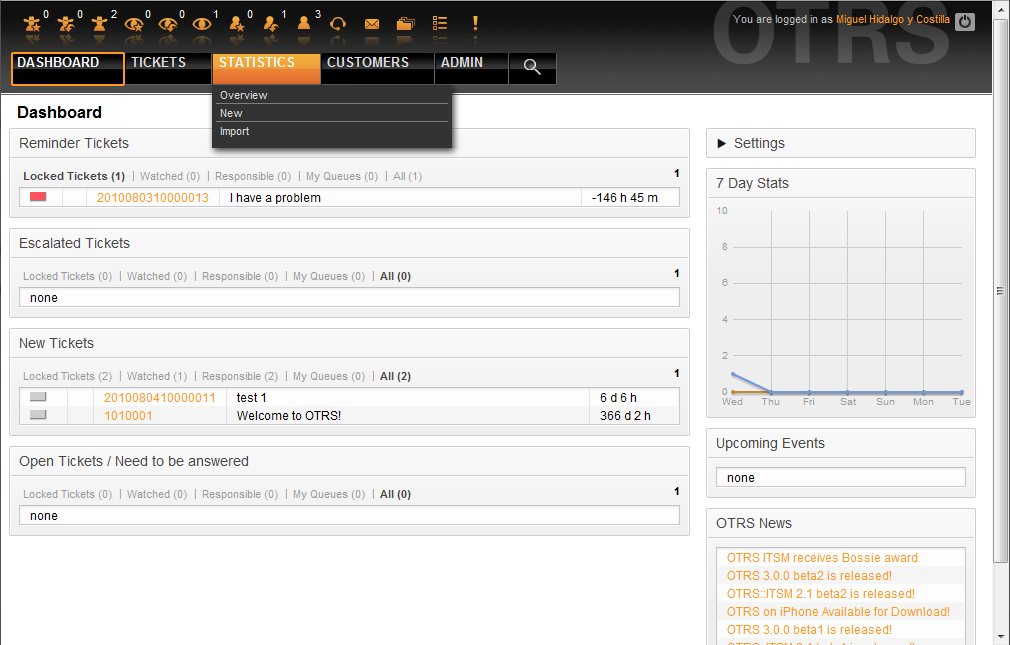Open 'OTRS ITSM receives Bossie award' news
Viewport: 1010px width, 645px height.
822,558
